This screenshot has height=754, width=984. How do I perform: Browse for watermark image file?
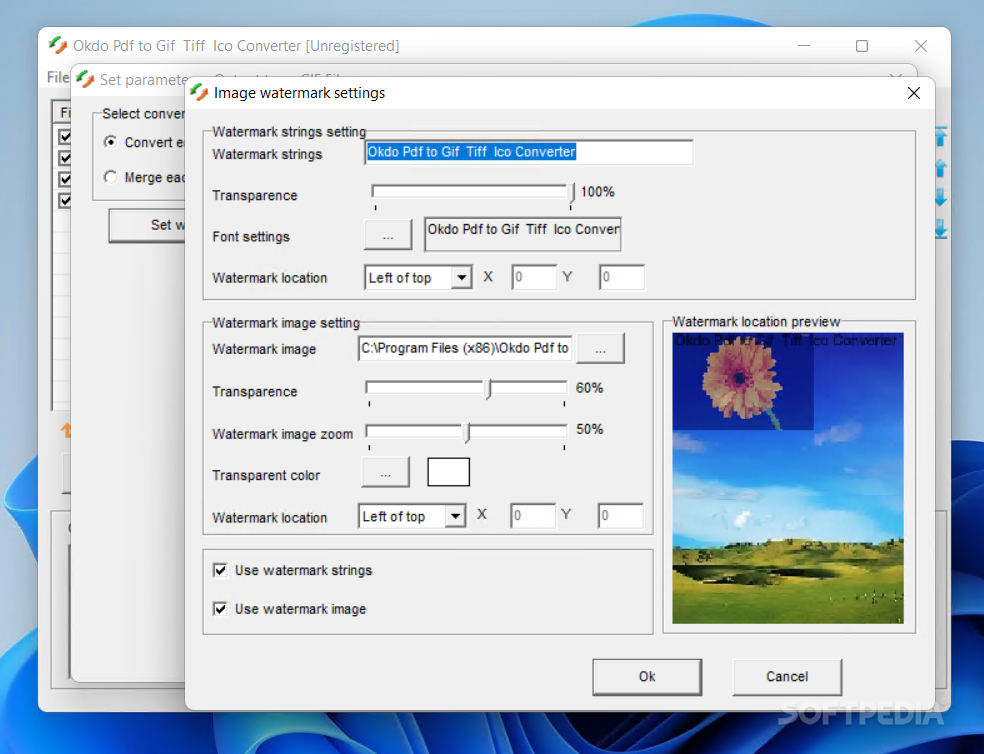point(601,348)
